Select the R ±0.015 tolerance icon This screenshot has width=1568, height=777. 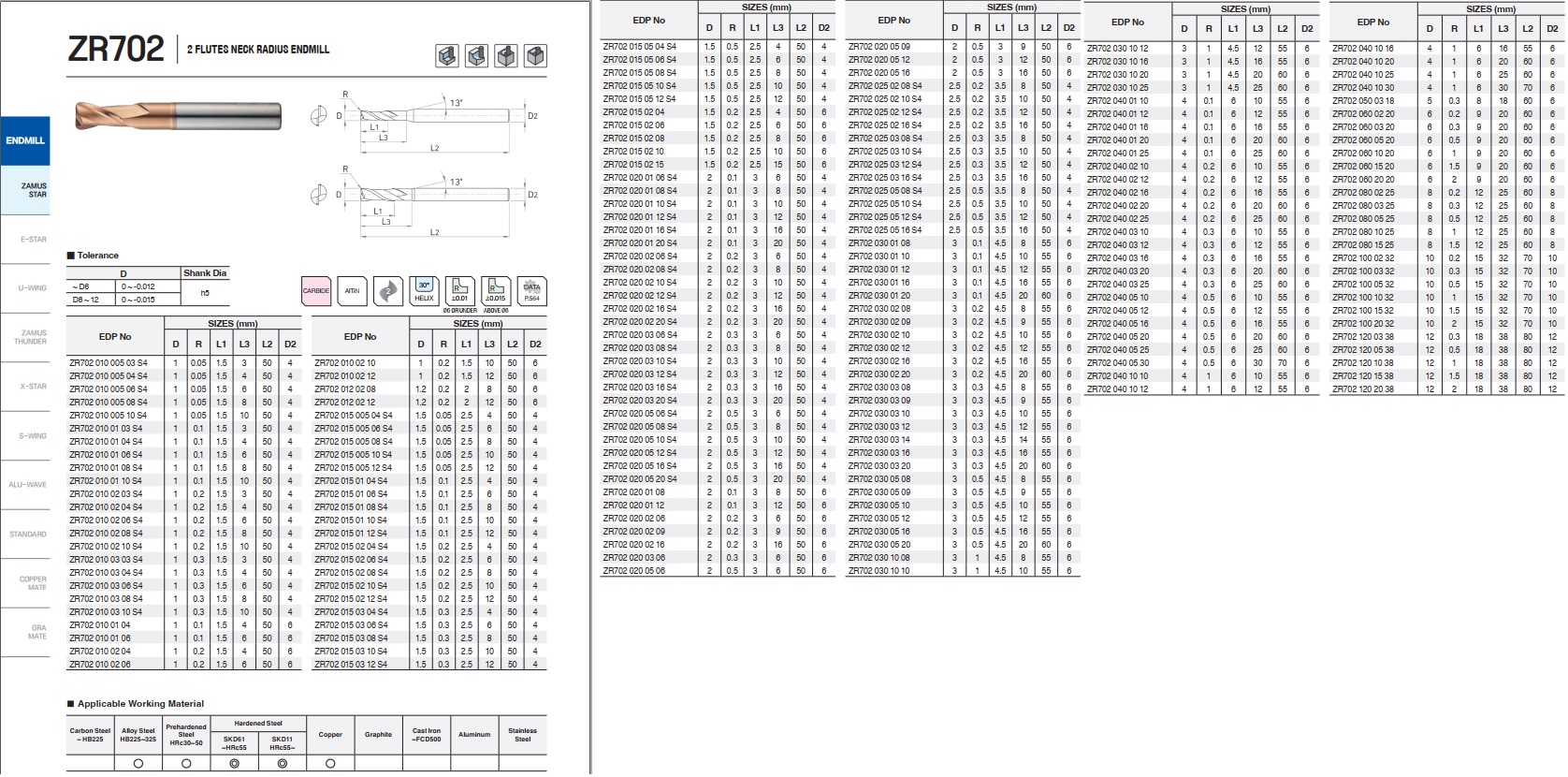coord(496,291)
